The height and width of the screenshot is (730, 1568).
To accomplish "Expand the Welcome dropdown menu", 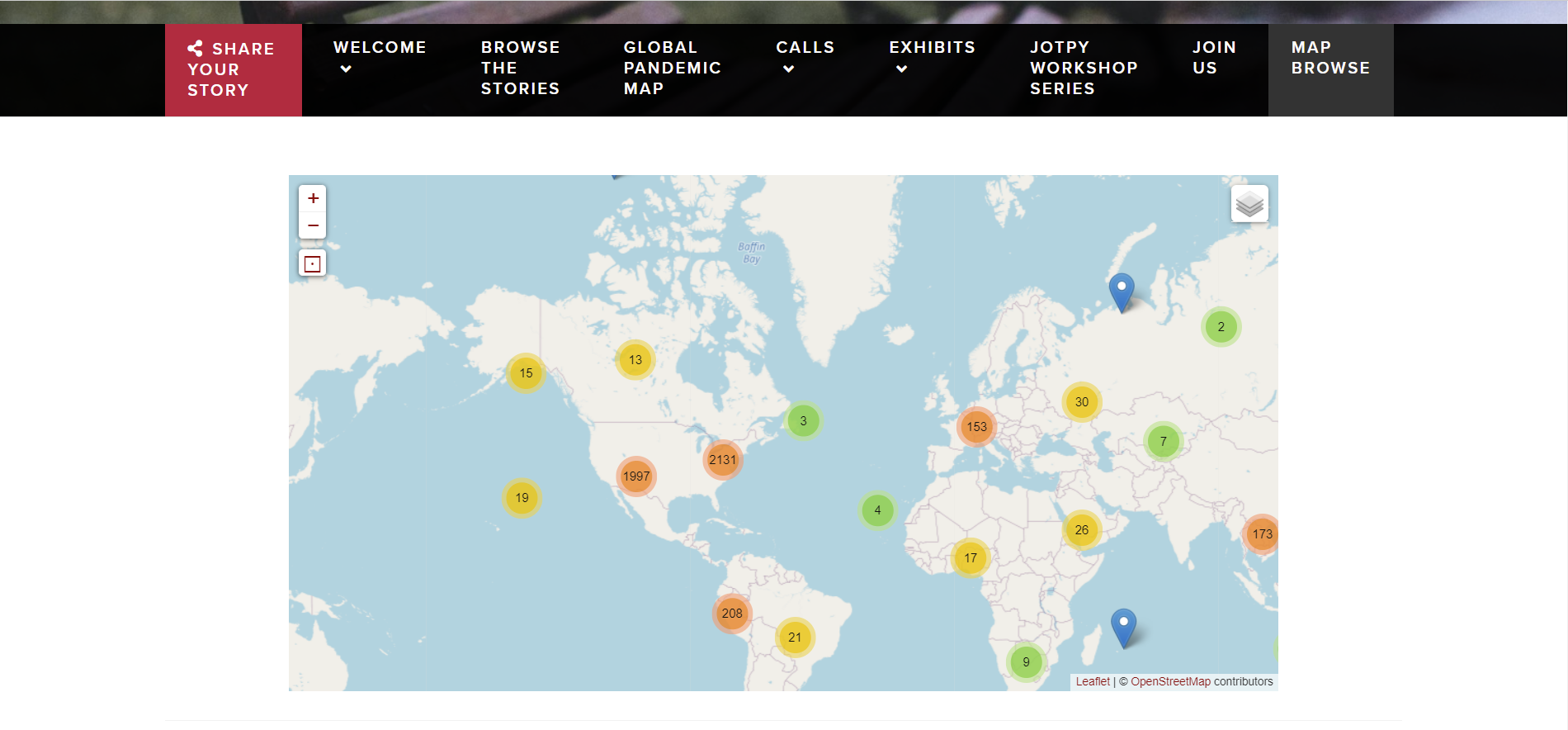I will (379, 57).
